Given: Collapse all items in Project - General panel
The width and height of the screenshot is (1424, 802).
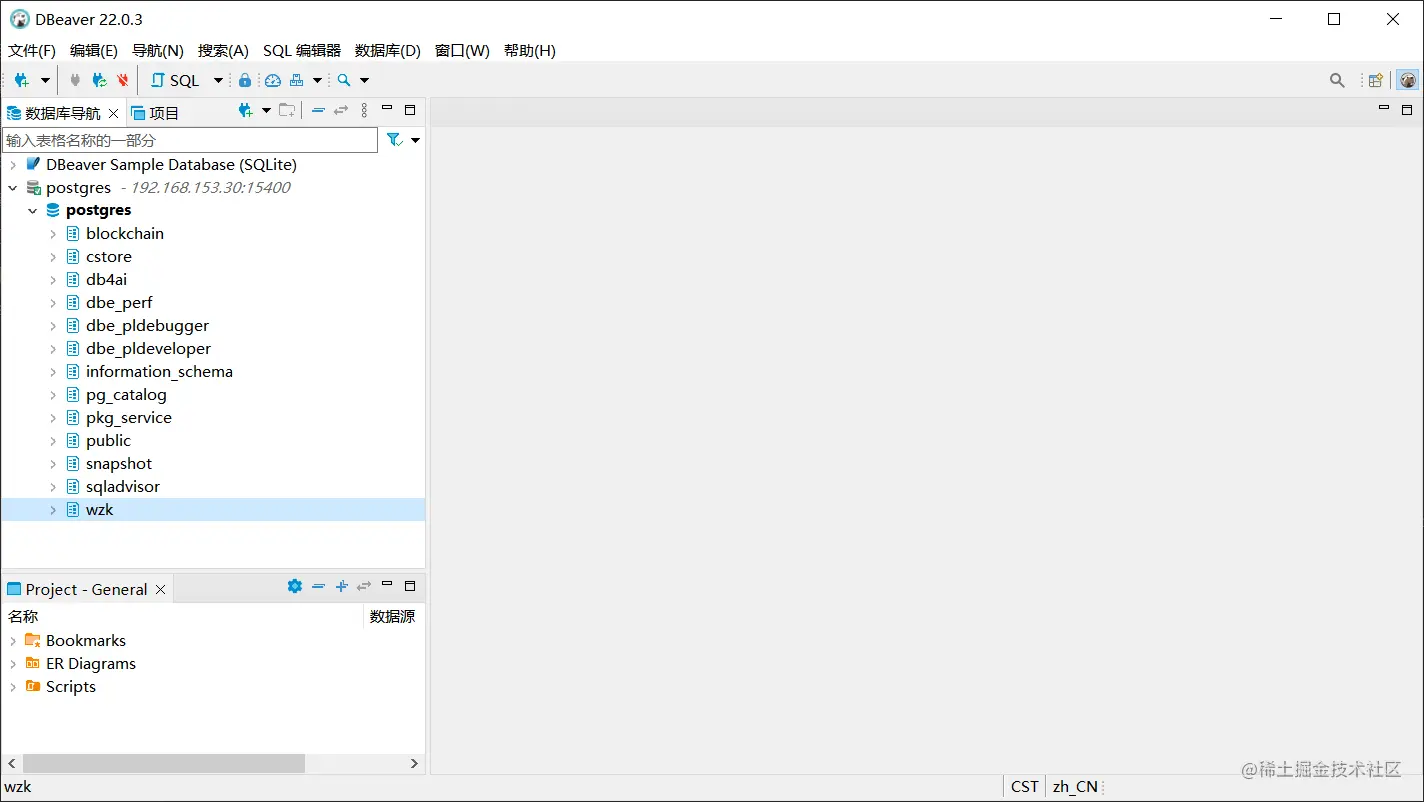Looking at the screenshot, I should pyautogui.click(x=318, y=586).
